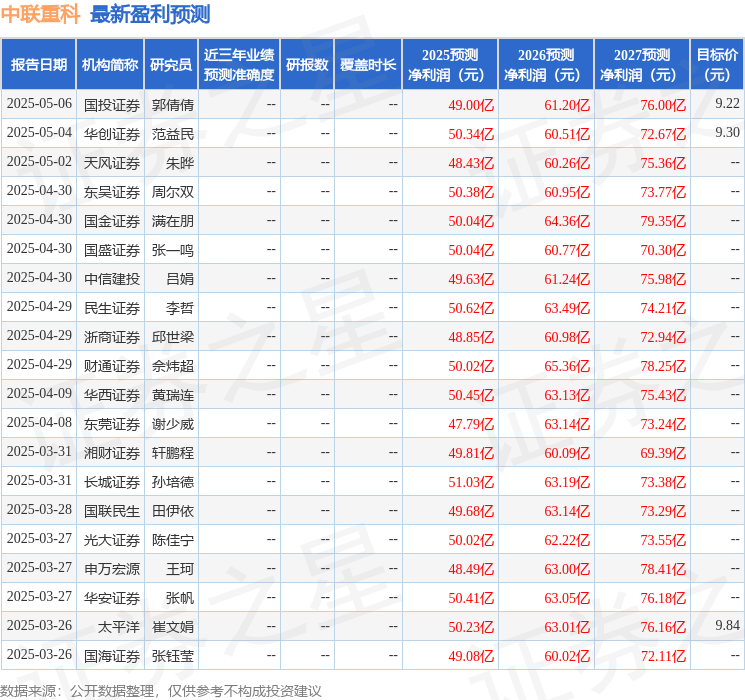Click analyst name 邱世梁
The width and height of the screenshot is (745, 700).
(x=172, y=337)
